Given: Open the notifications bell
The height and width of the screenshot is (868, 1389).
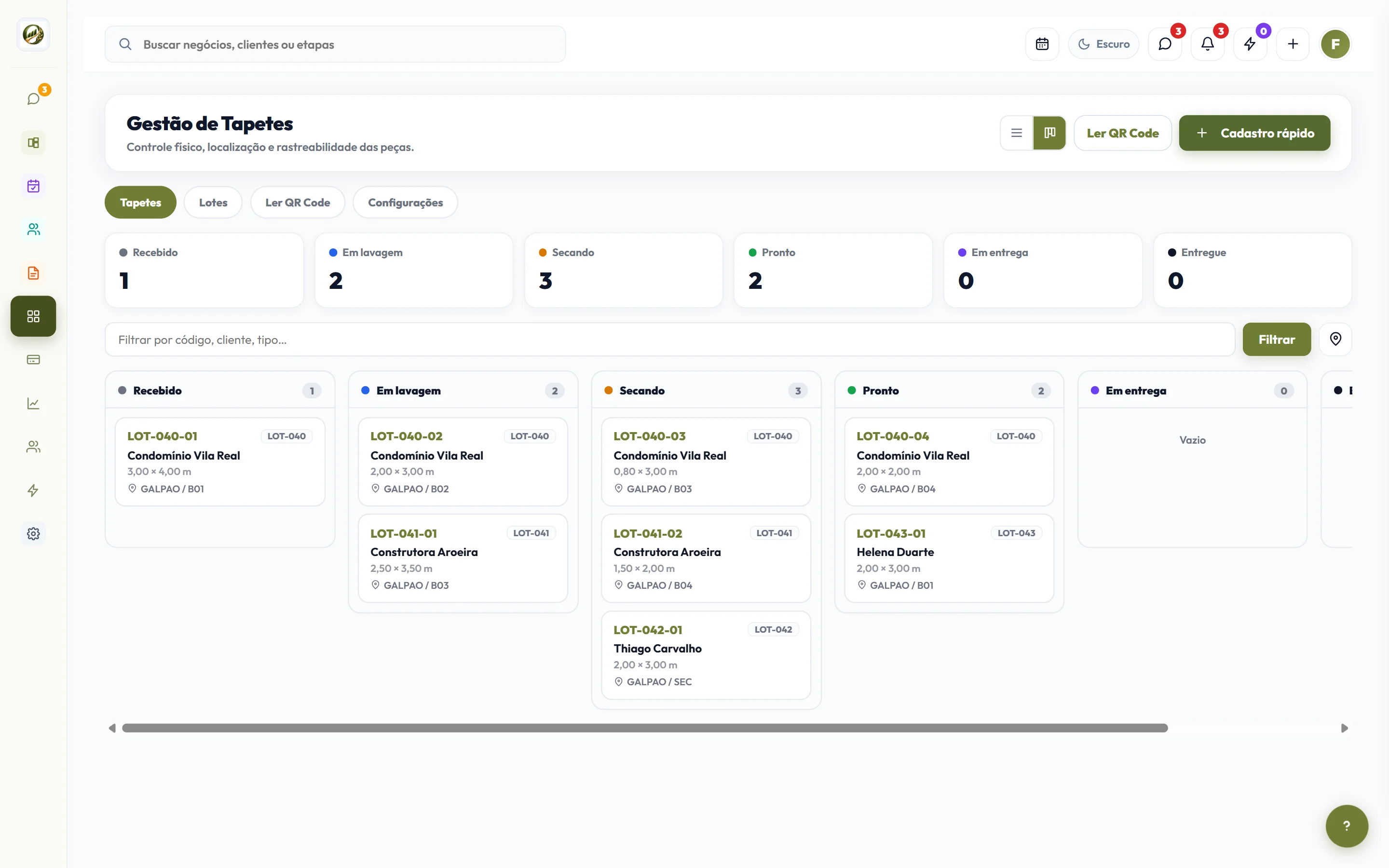Looking at the screenshot, I should (1208, 44).
